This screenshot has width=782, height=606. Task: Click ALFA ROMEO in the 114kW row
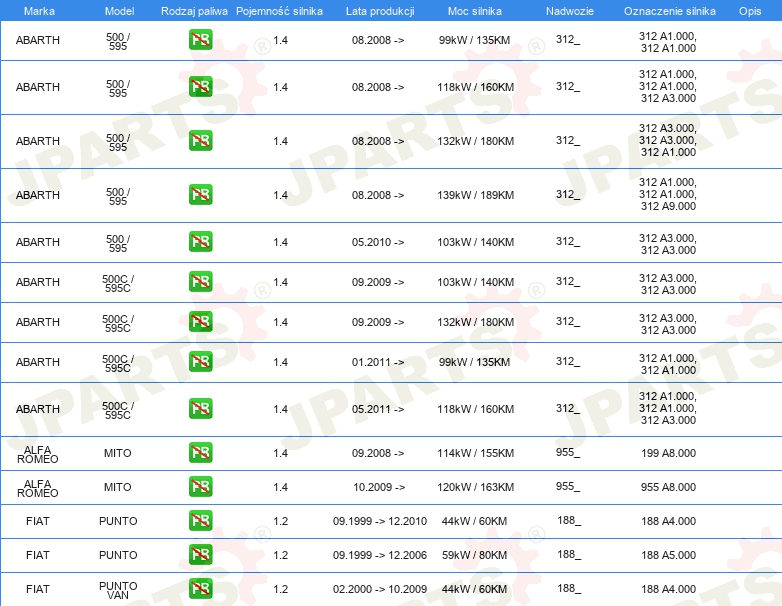click(x=37, y=454)
